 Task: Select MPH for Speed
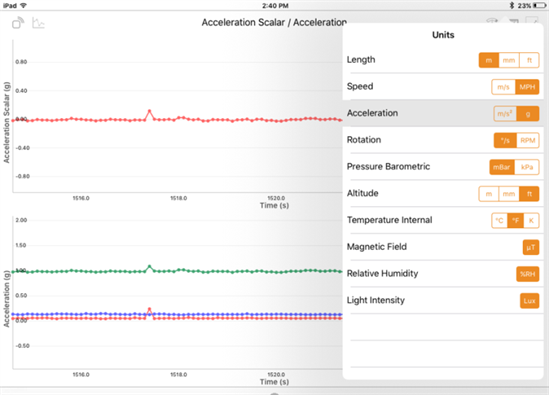click(x=527, y=87)
